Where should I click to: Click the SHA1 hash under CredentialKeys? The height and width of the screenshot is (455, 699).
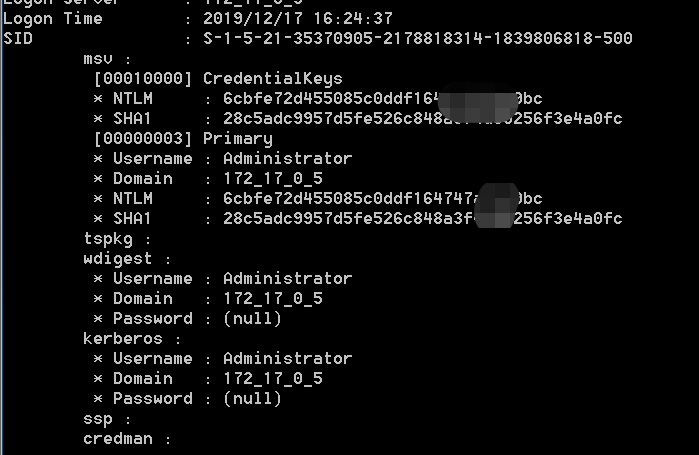coord(423,119)
